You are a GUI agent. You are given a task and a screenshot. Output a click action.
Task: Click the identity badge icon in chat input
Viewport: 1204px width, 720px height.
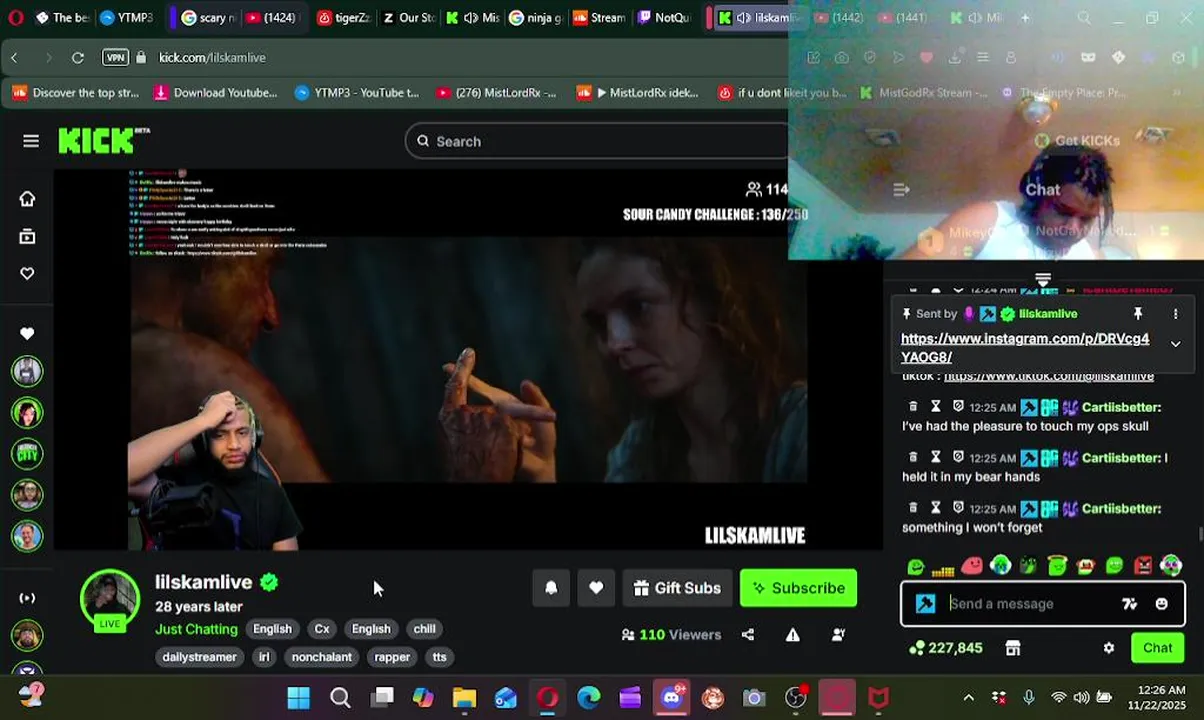[926, 604]
